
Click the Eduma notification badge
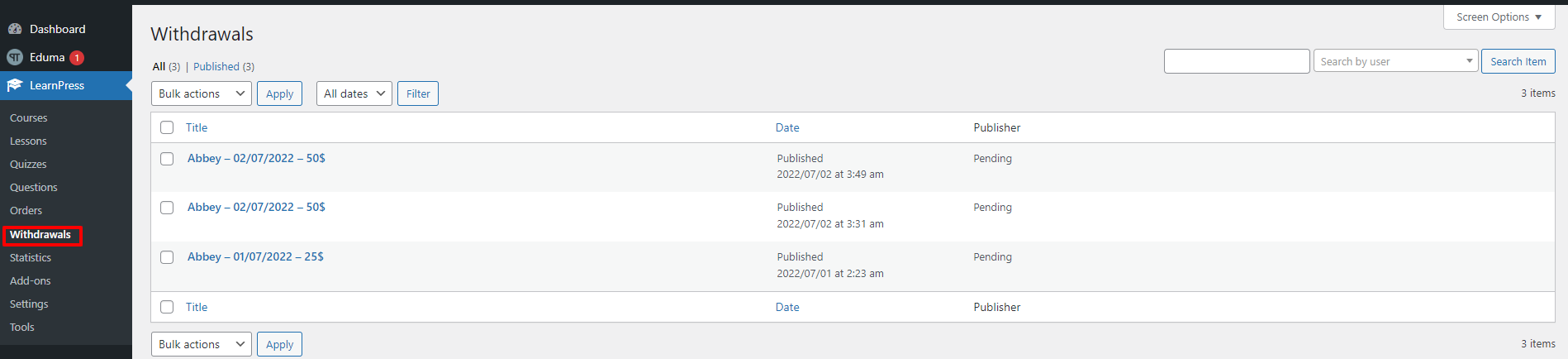pyautogui.click(x=77, y=58)
